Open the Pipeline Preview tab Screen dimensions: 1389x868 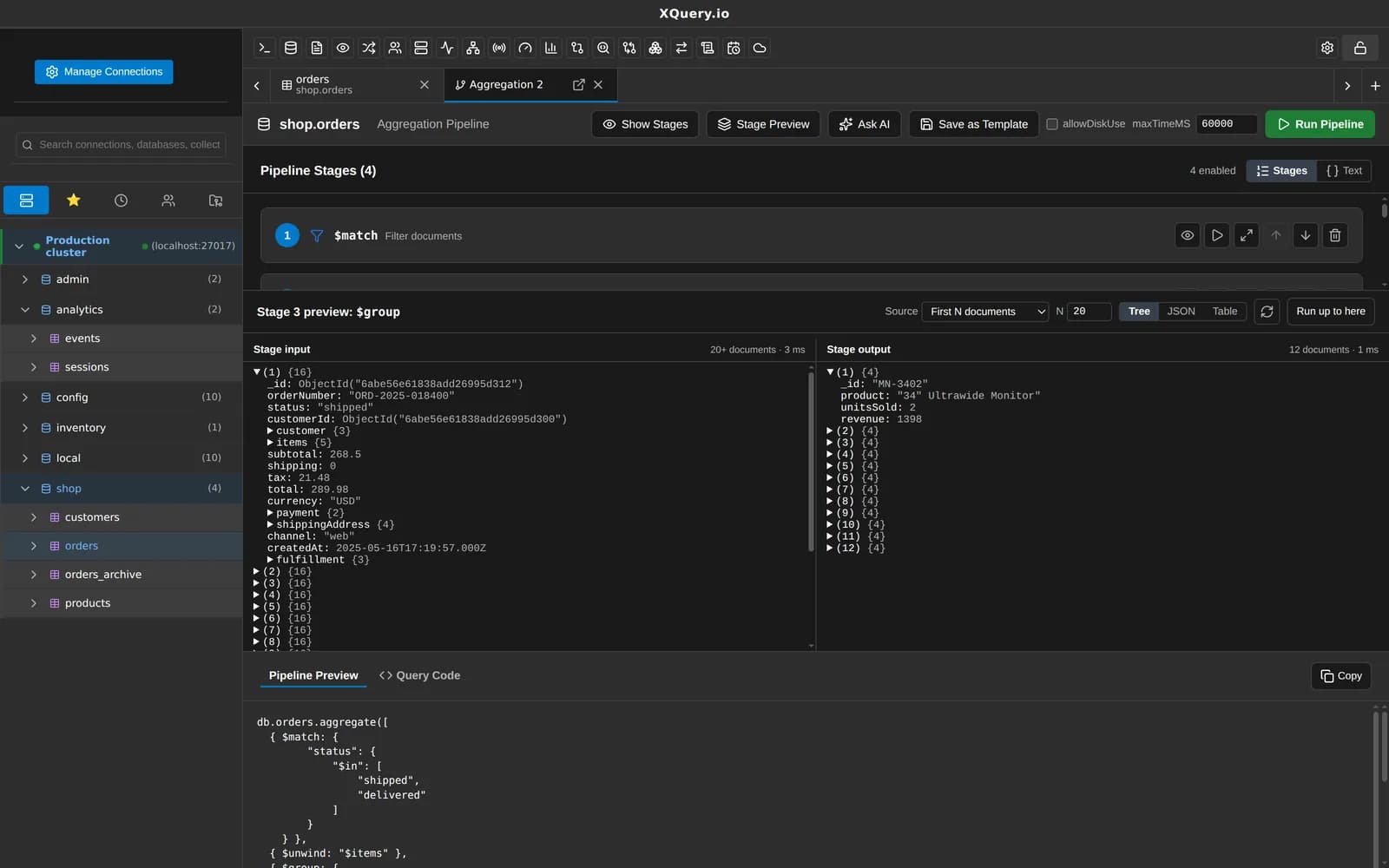[313, 675]
